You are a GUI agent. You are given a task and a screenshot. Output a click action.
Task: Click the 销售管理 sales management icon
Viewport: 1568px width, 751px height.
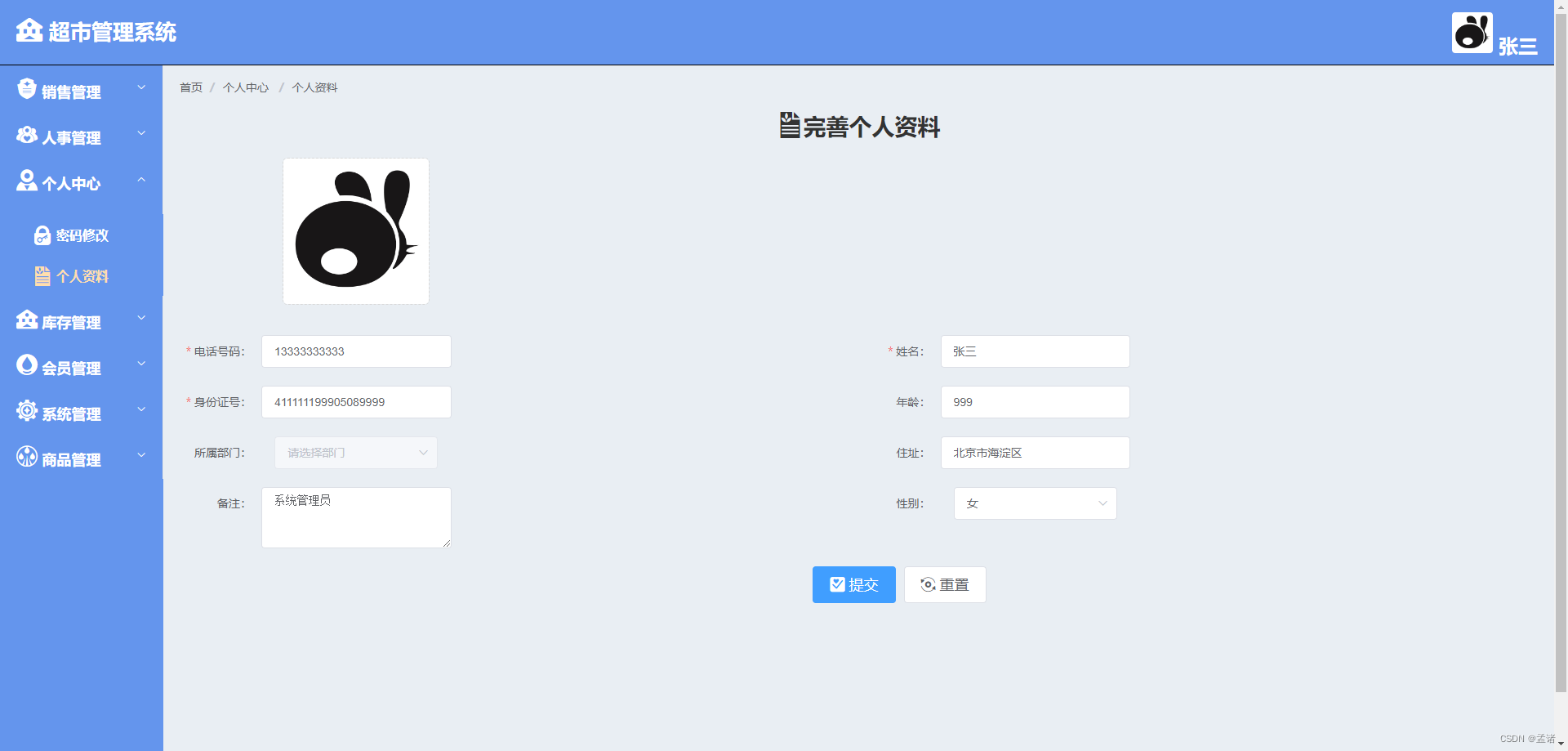pyautogui.click(x=26, y=90)
